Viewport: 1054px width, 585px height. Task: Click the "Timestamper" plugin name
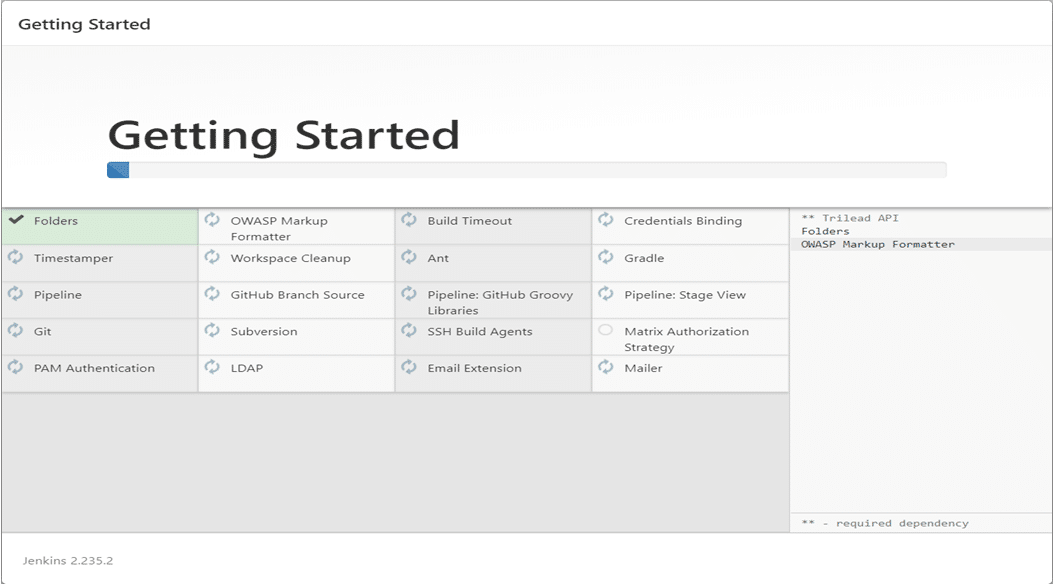[73, 258]
